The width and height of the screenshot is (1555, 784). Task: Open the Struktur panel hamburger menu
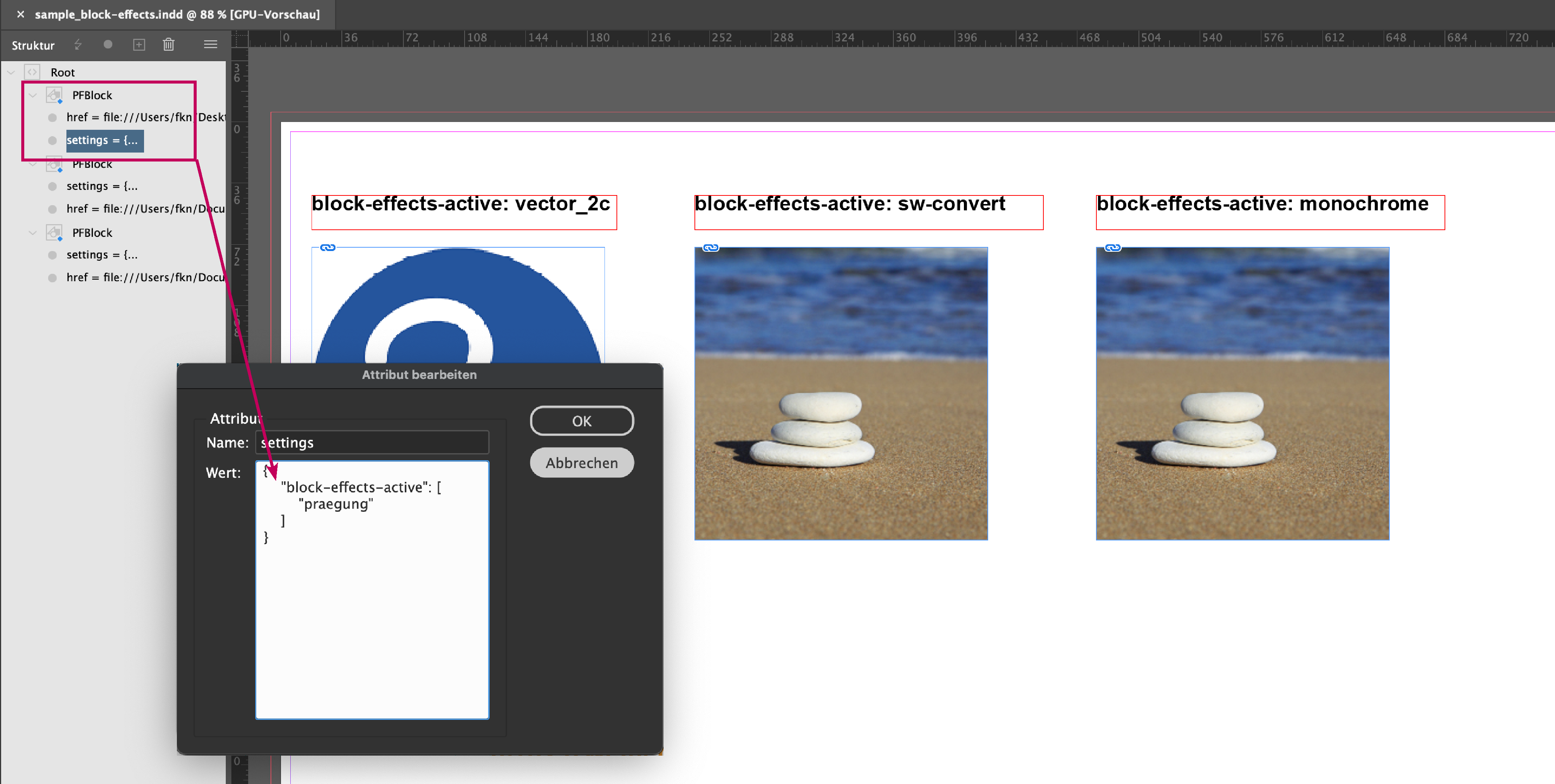[x=210, y=44]
